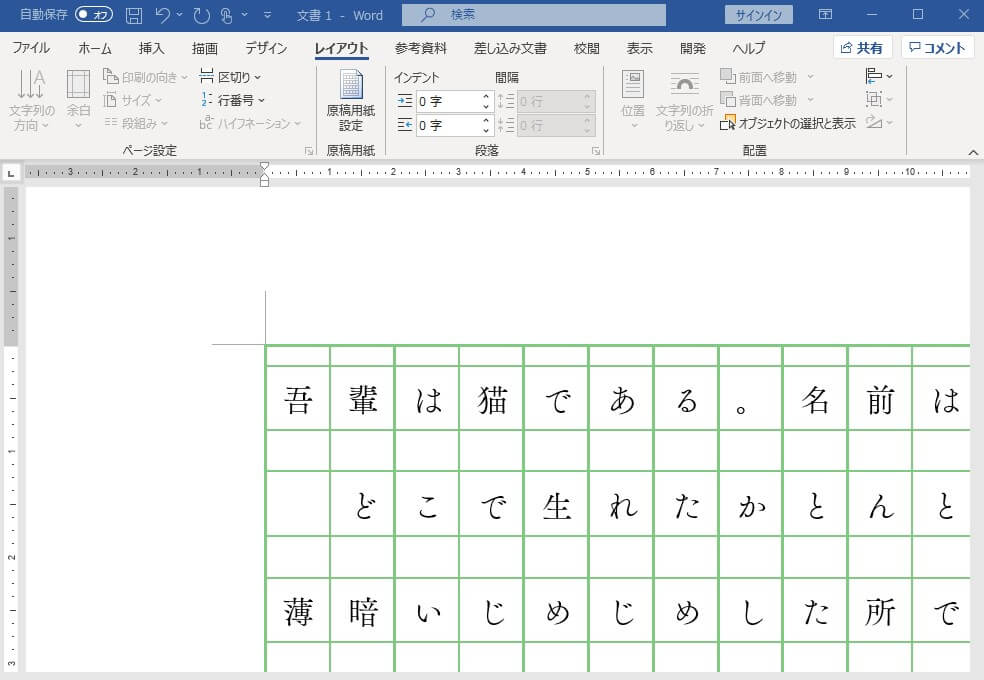Switch to the ホーム tab
The image size is (984, 680).
95,48
